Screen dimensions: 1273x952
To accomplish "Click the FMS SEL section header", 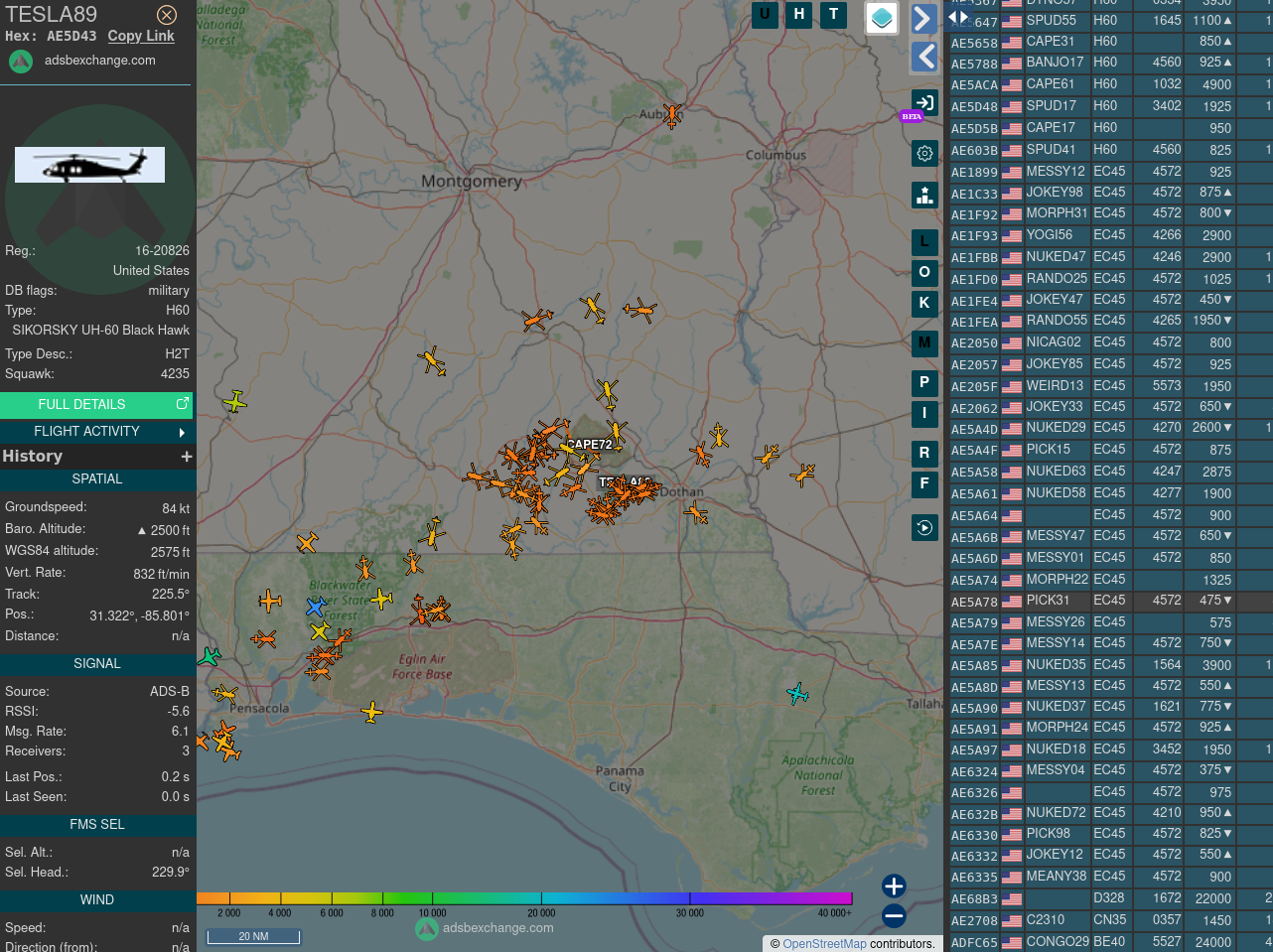I will 97,825.
